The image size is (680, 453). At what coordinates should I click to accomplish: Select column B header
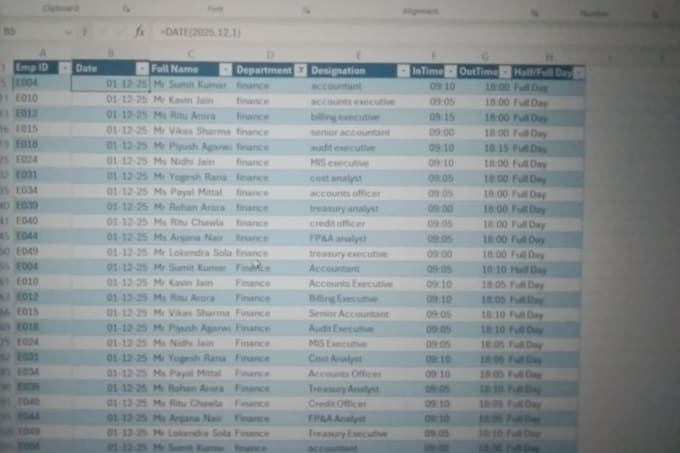[111, 53]
